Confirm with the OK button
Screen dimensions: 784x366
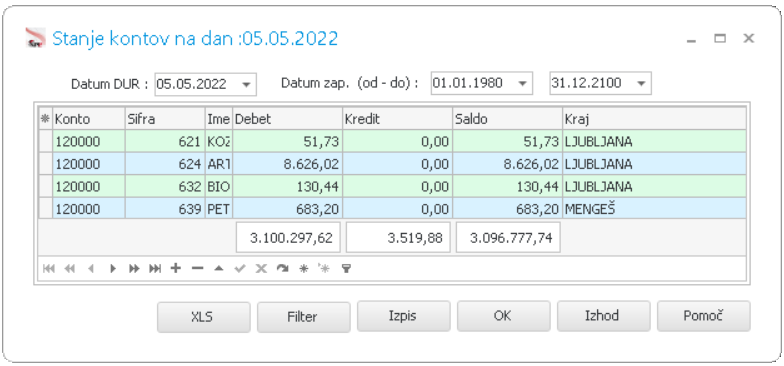pos(504,316)
